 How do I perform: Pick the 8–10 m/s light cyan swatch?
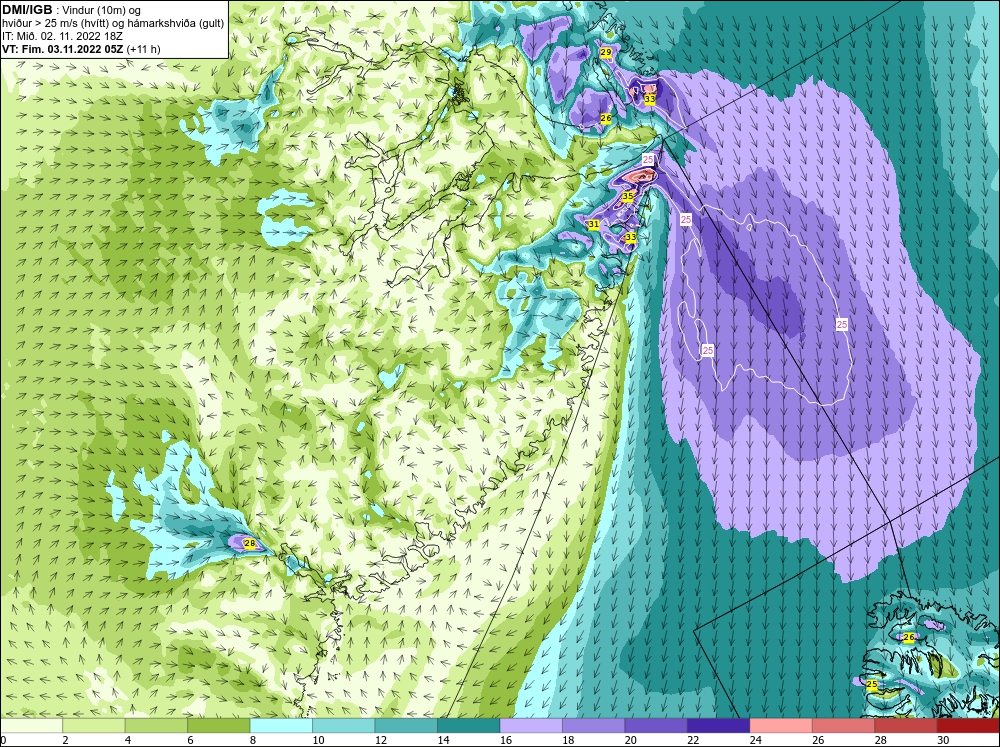pos(281,726)
